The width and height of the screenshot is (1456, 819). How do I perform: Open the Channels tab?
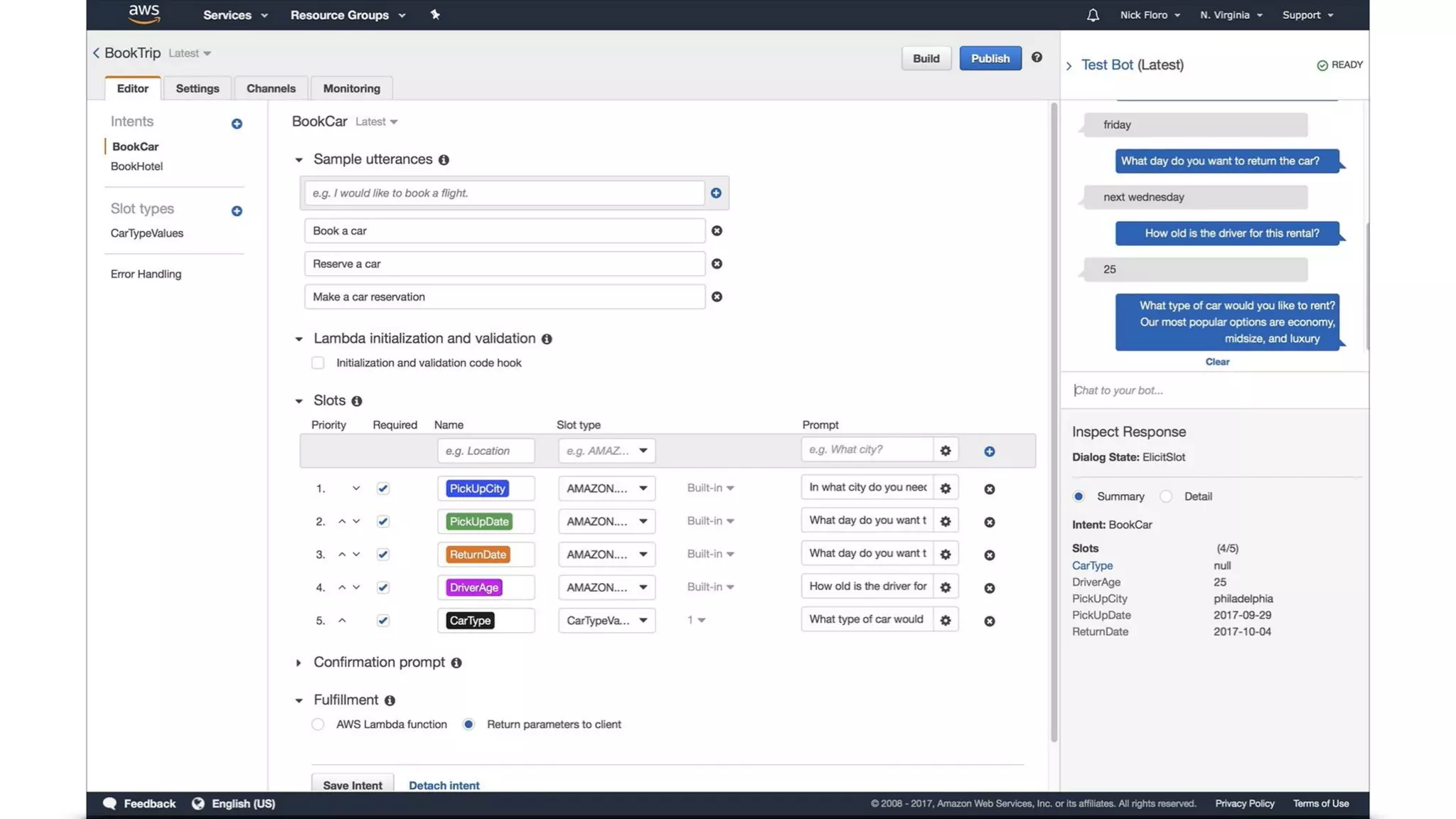[270, 88]
